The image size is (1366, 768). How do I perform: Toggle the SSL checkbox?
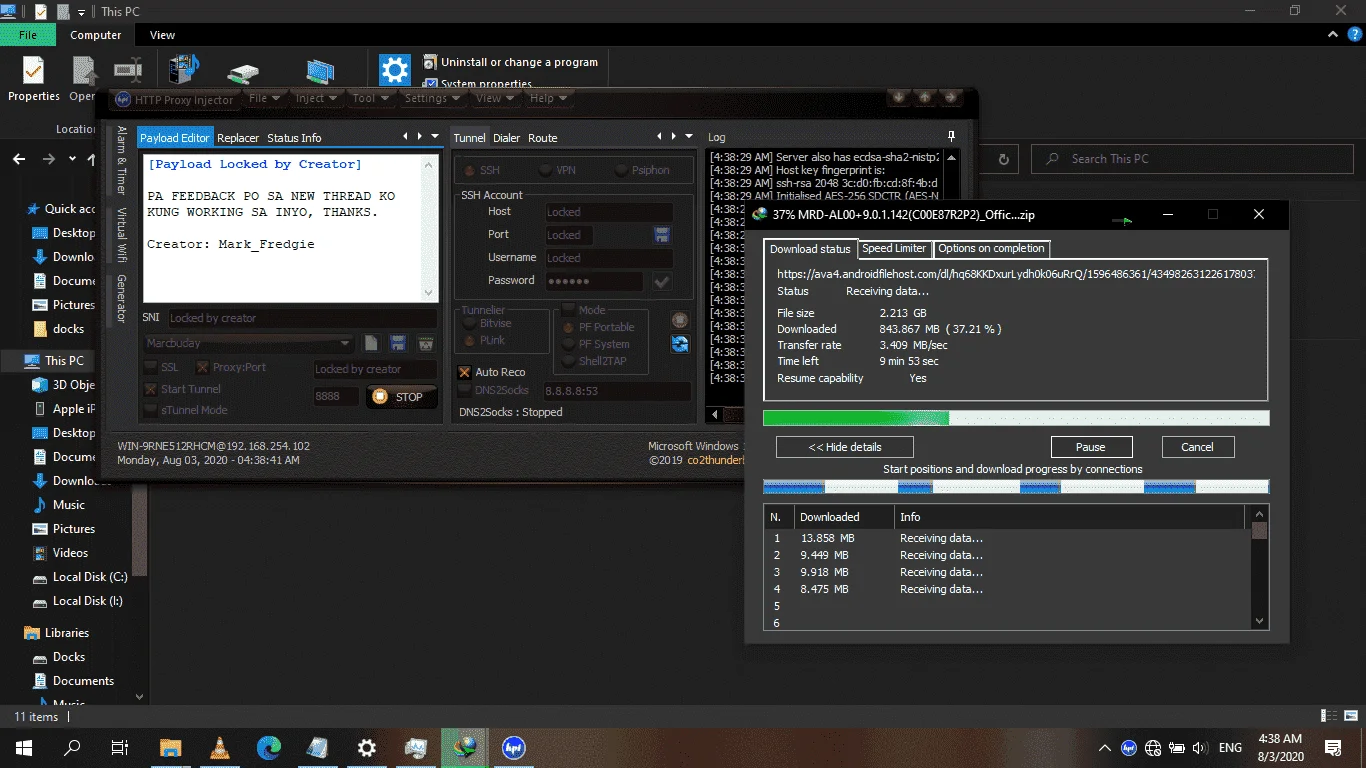pos(151,367)
